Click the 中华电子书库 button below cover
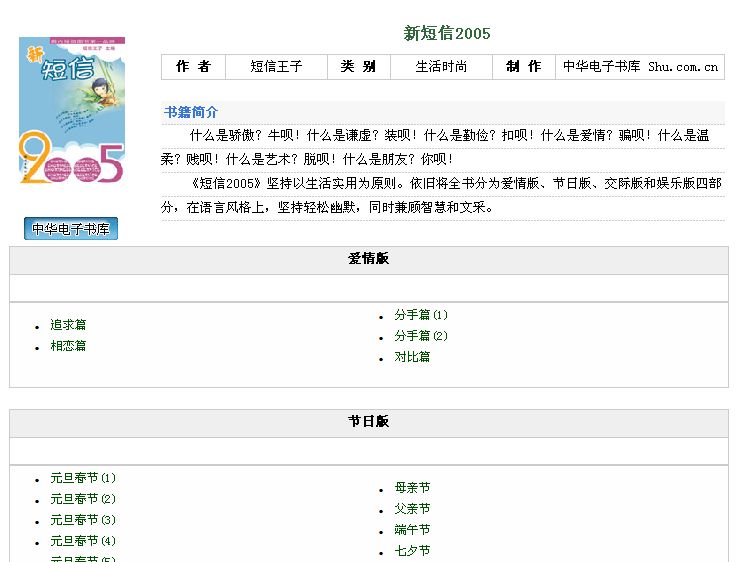 (71, 228)
